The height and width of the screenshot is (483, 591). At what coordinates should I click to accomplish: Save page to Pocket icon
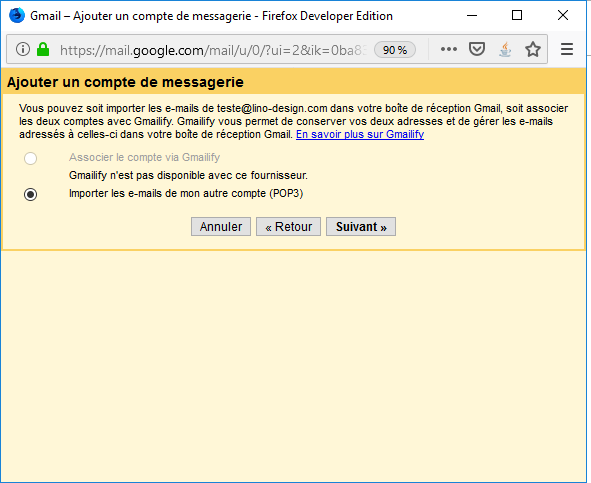point(477,49)
